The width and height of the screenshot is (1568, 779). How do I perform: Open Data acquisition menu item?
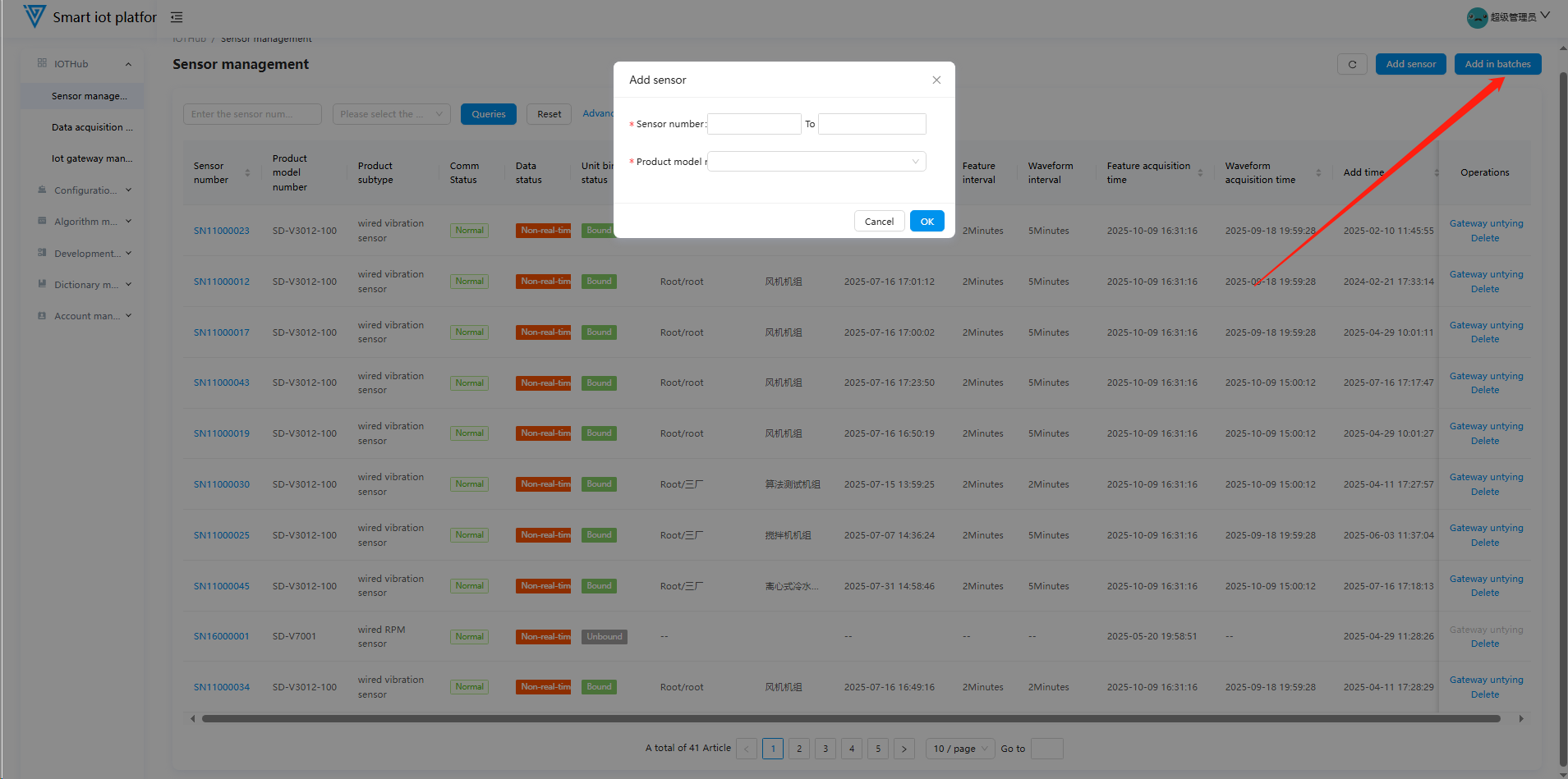pyautogui.click(x=82, y=127)
